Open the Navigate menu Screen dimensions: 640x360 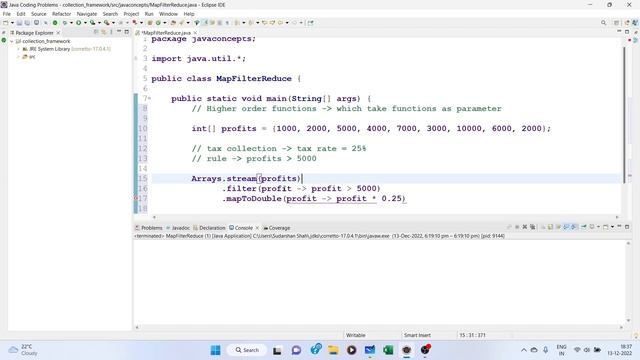click(87, 14)
